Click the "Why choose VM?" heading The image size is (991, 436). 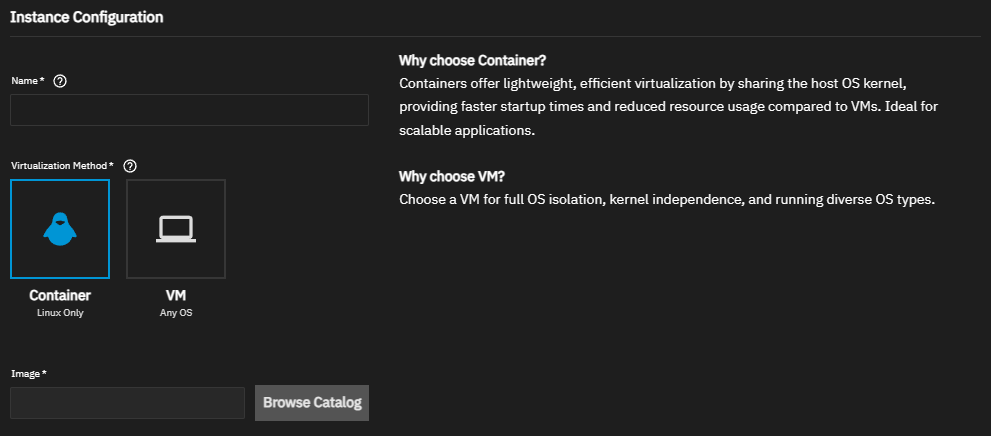[452, 176]
